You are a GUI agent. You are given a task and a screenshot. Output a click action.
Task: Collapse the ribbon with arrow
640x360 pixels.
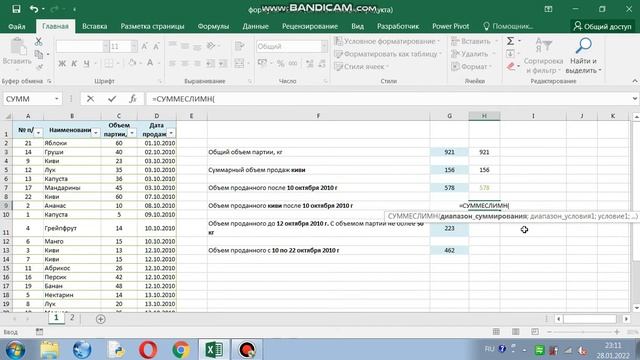pyautogui.click(x=635, y=81)
